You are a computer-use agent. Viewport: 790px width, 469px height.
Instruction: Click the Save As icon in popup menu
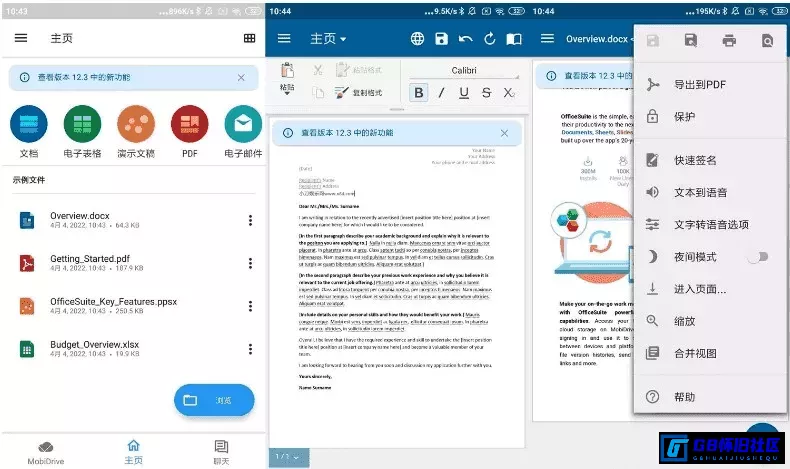tap(691, 40)
